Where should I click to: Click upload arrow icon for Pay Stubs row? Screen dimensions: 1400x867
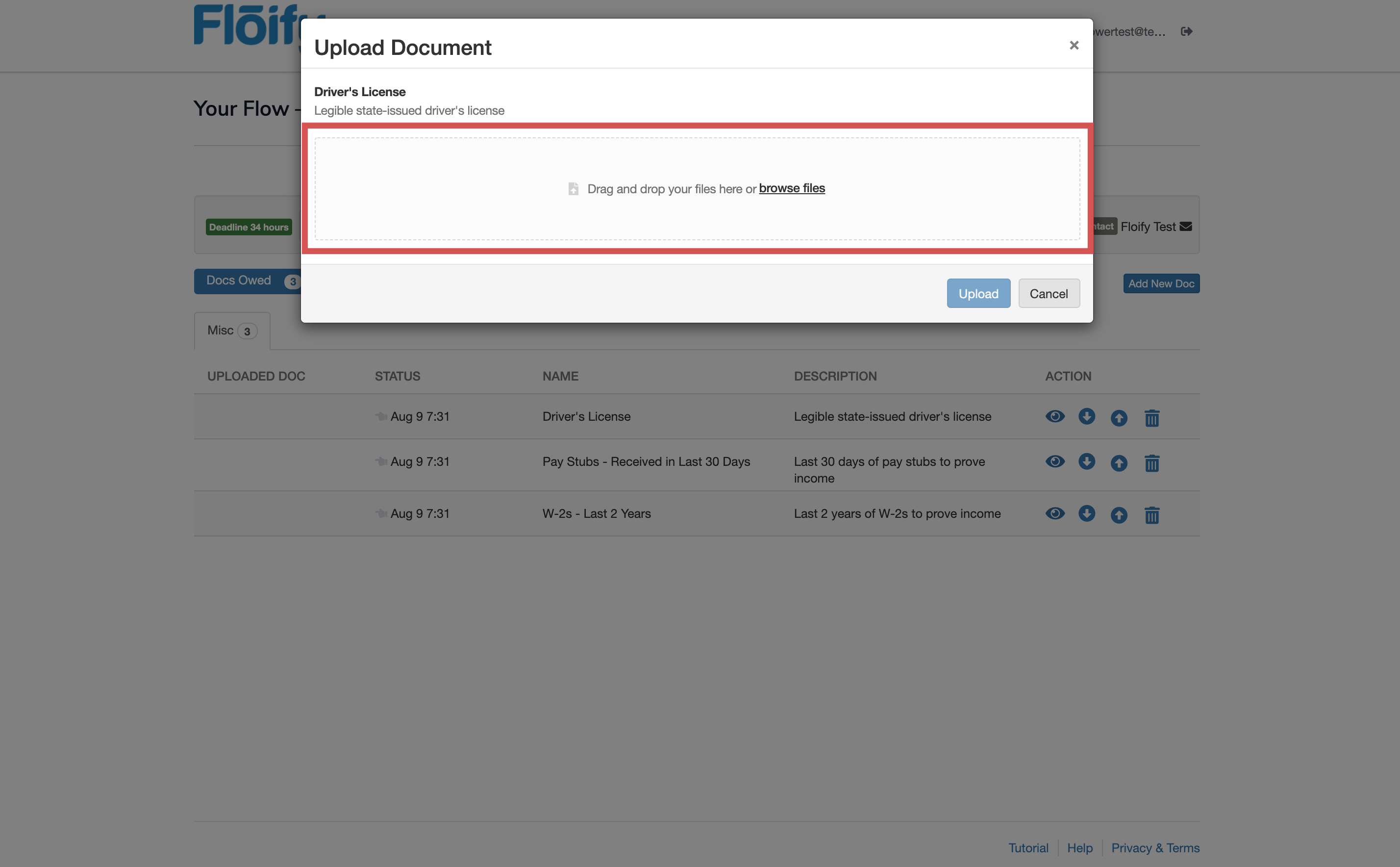pos(1119,463)
